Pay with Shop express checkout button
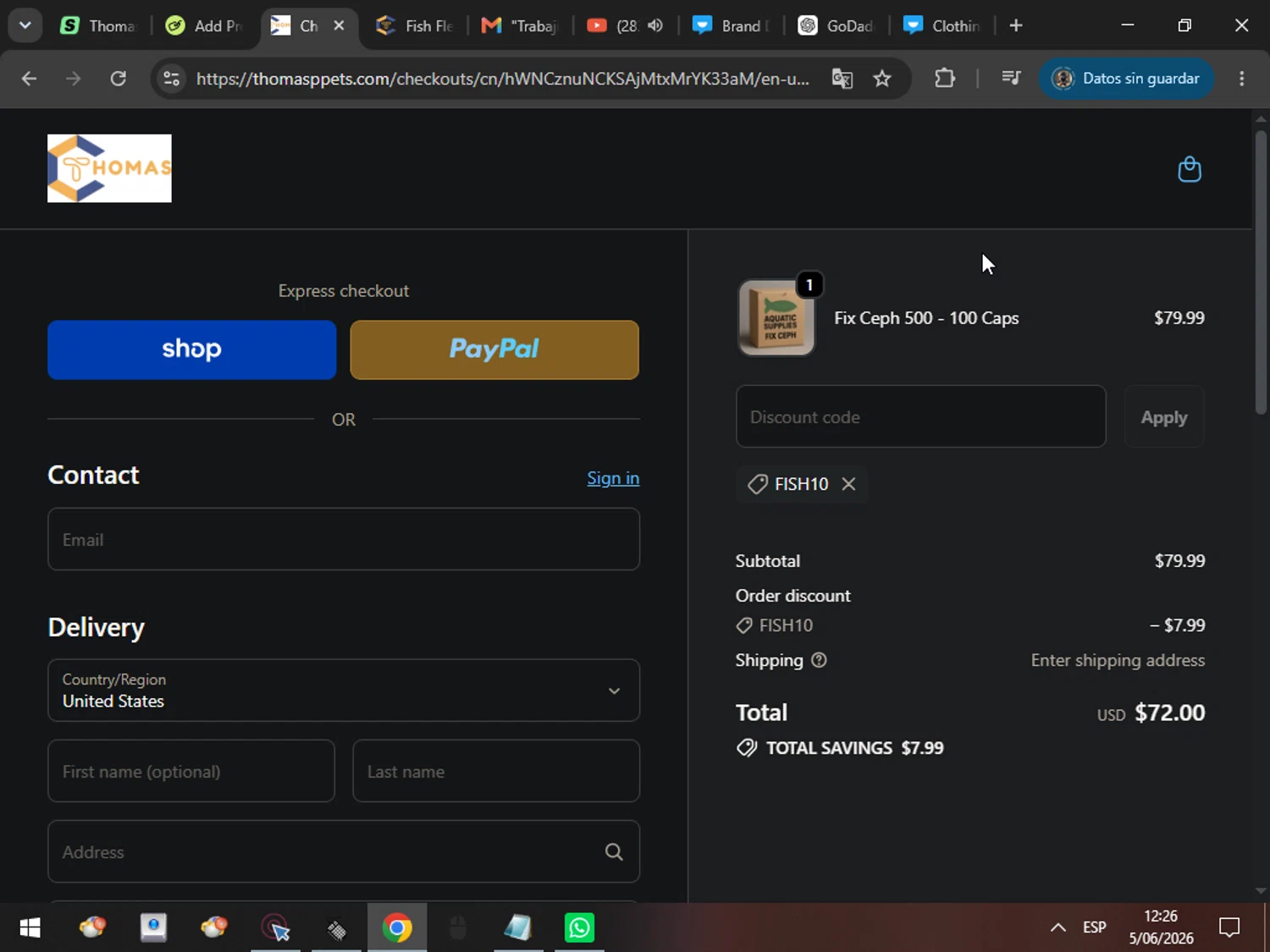Image resolution: width=1270 pixels, height=952 pixels. [x=192, y=349]
